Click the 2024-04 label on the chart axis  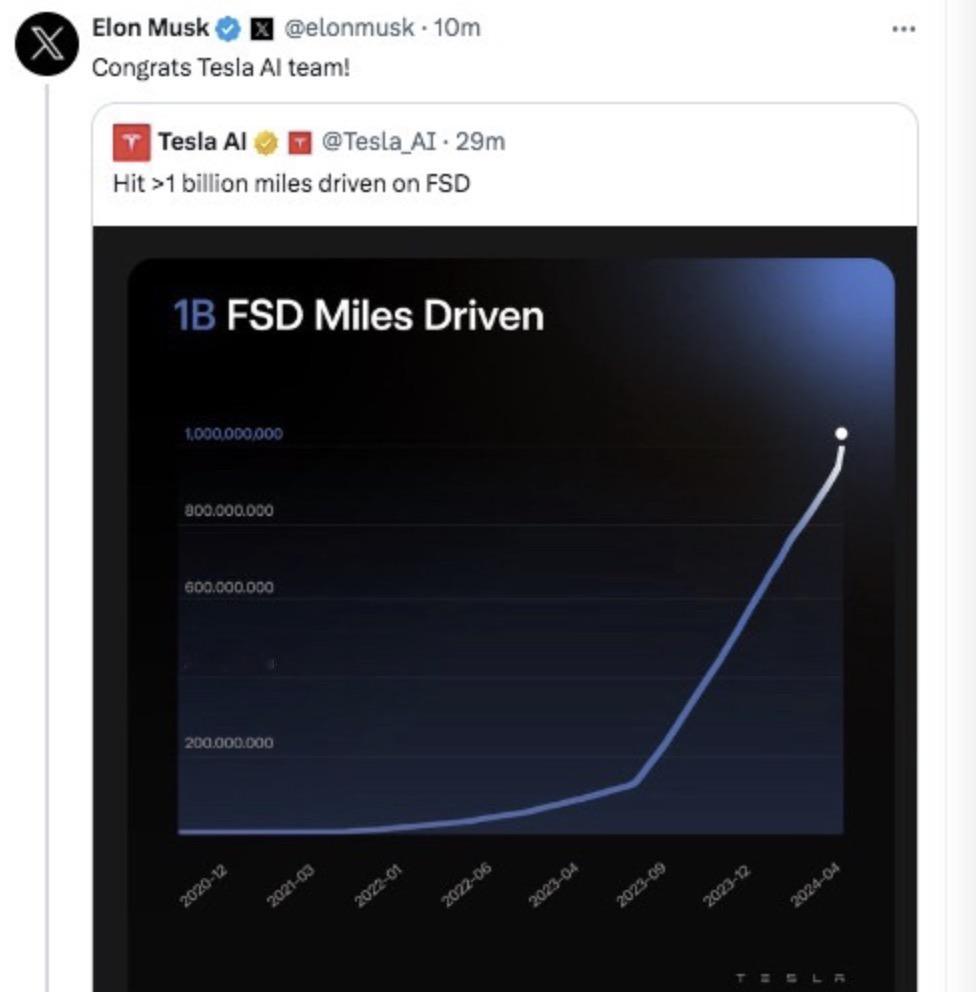pyautogui.click(x=816, y=884)
